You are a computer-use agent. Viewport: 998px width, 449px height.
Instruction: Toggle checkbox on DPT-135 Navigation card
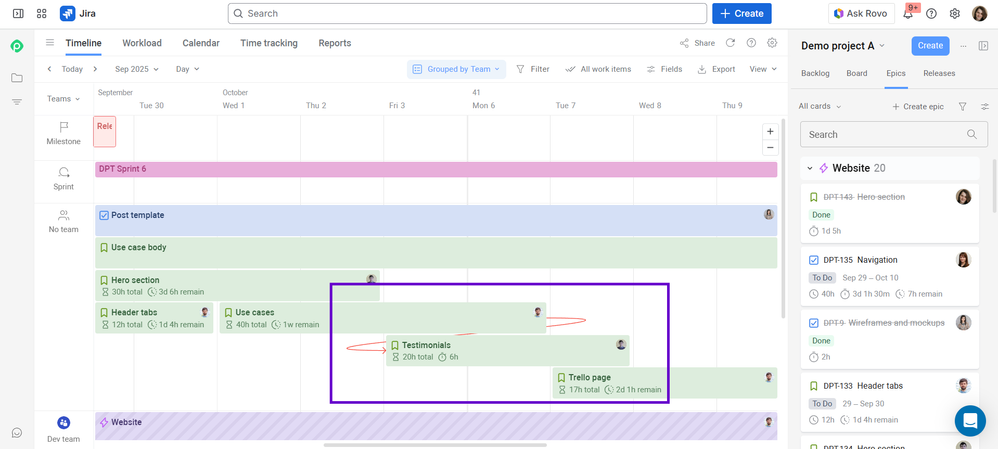tap(813, 260)
